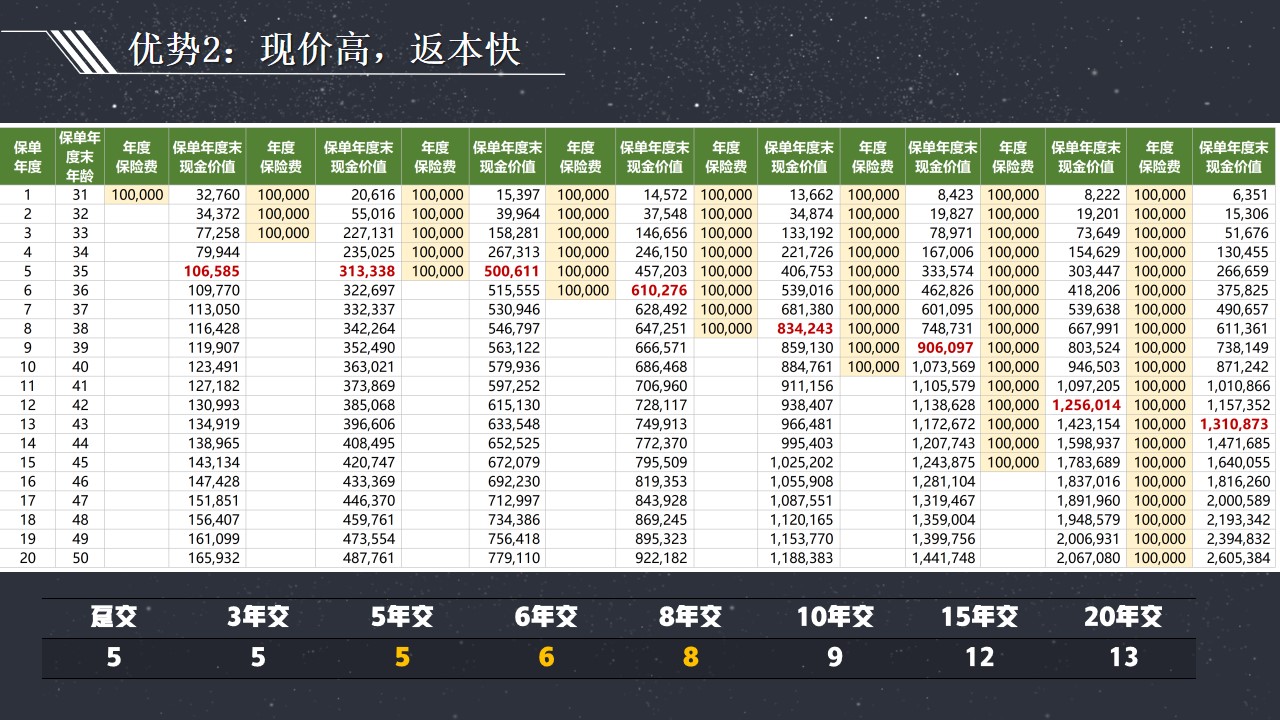Click the year-20 value 922,182
Viewport: 1280px width, 720px height.
click(661, 558)
